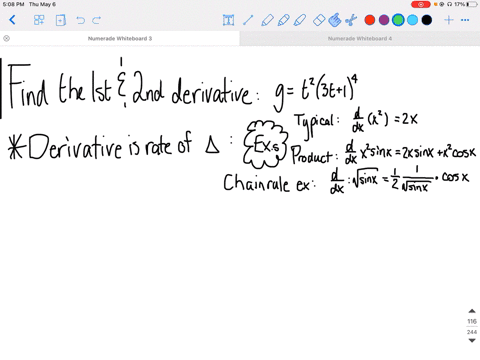The height and width of the screenshot is (360, 480).
Task: Tap the red screen recording indicator
Action: (421, 4)
